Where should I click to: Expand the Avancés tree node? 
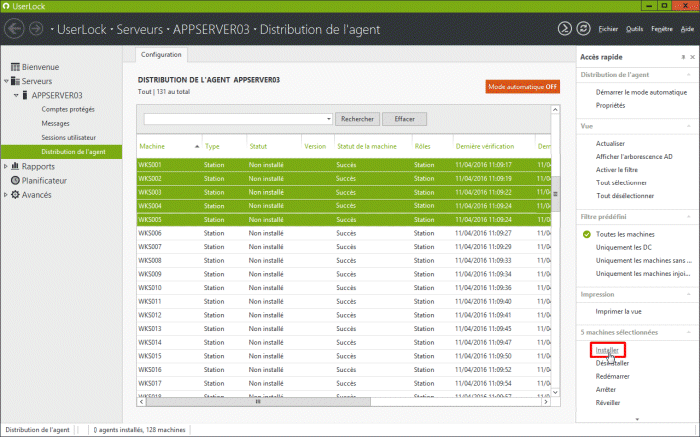pos(6,195)
